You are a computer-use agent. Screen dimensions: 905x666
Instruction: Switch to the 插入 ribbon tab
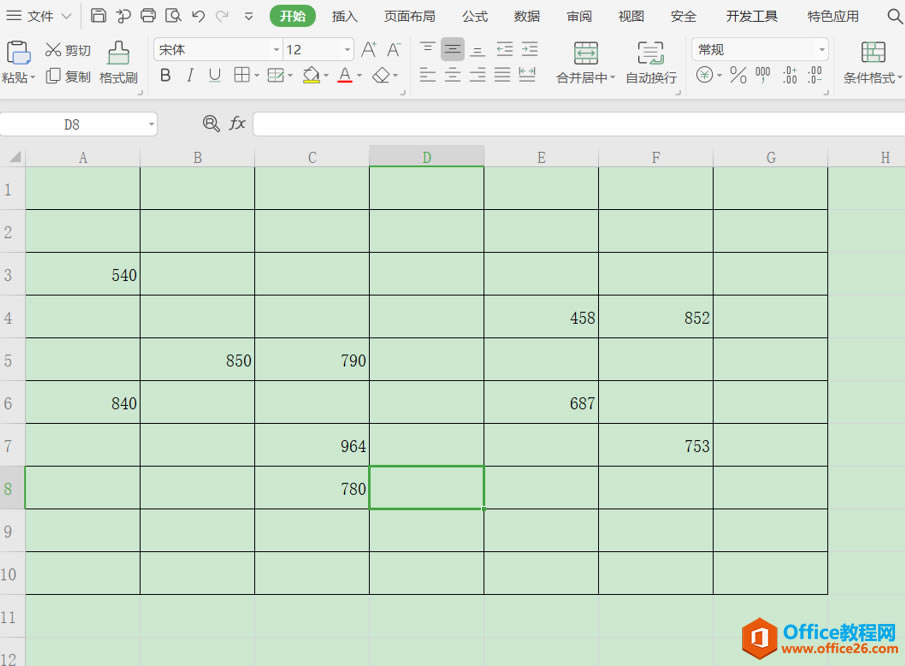pos(344,15)
